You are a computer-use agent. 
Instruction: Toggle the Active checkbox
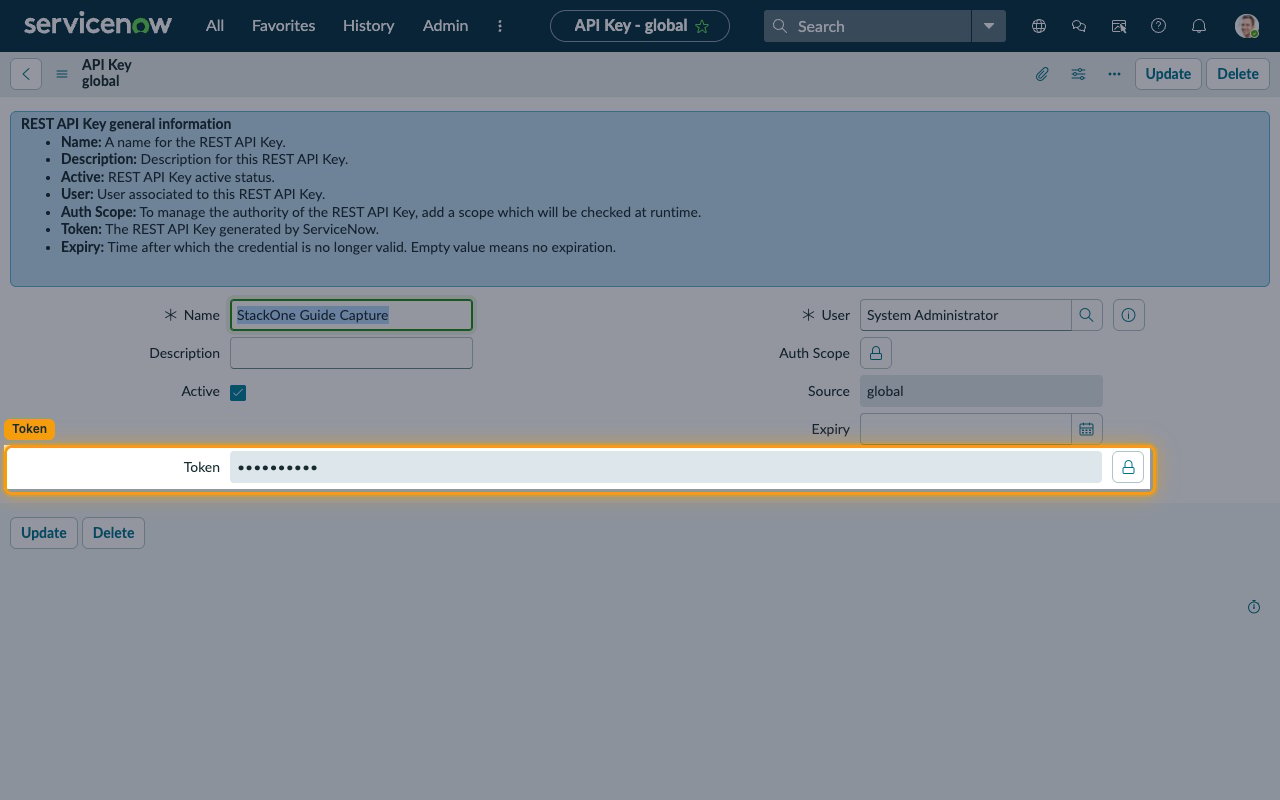(x=238, y=392)
